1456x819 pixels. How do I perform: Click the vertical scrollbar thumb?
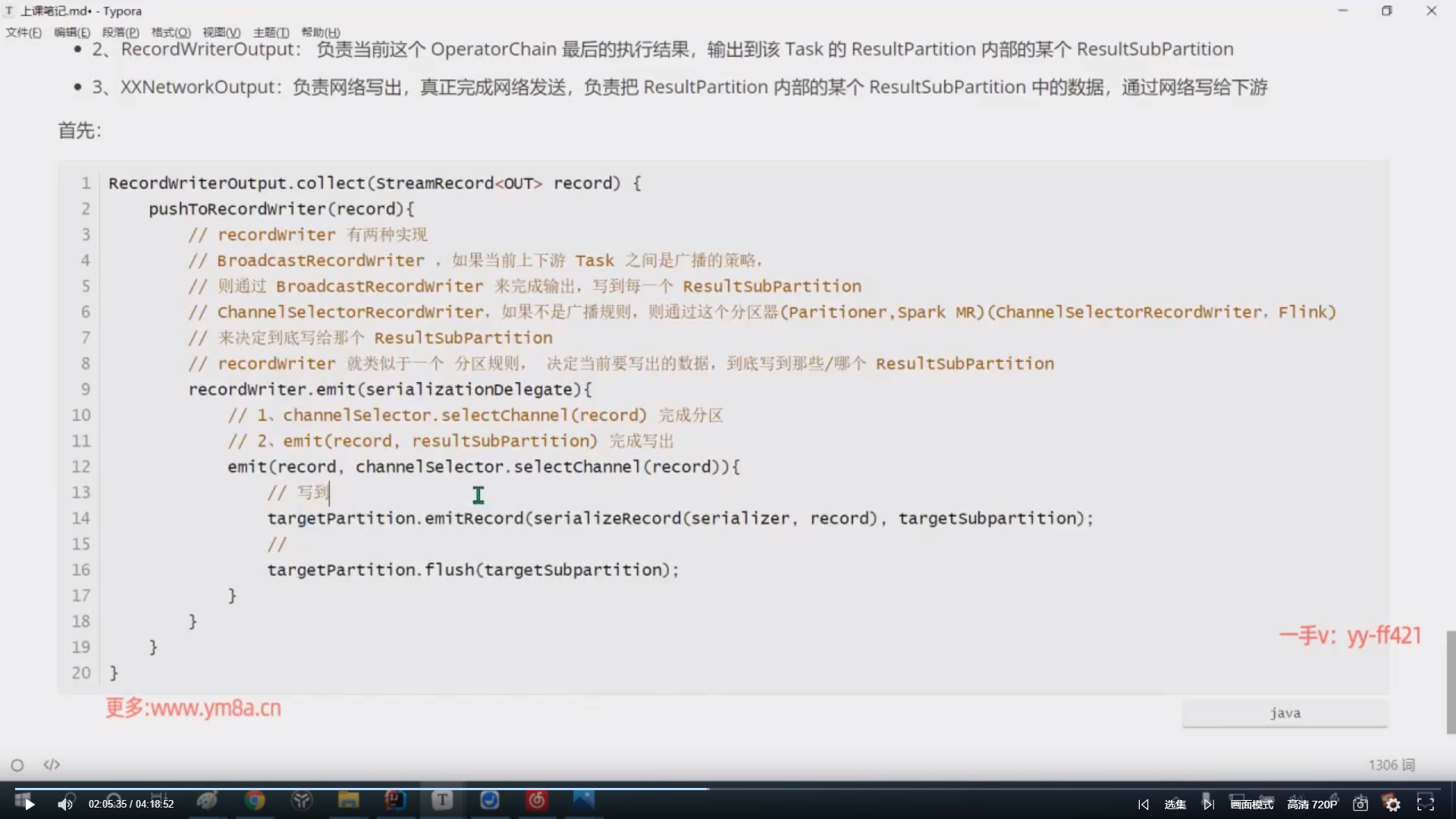coord(1451,681)
